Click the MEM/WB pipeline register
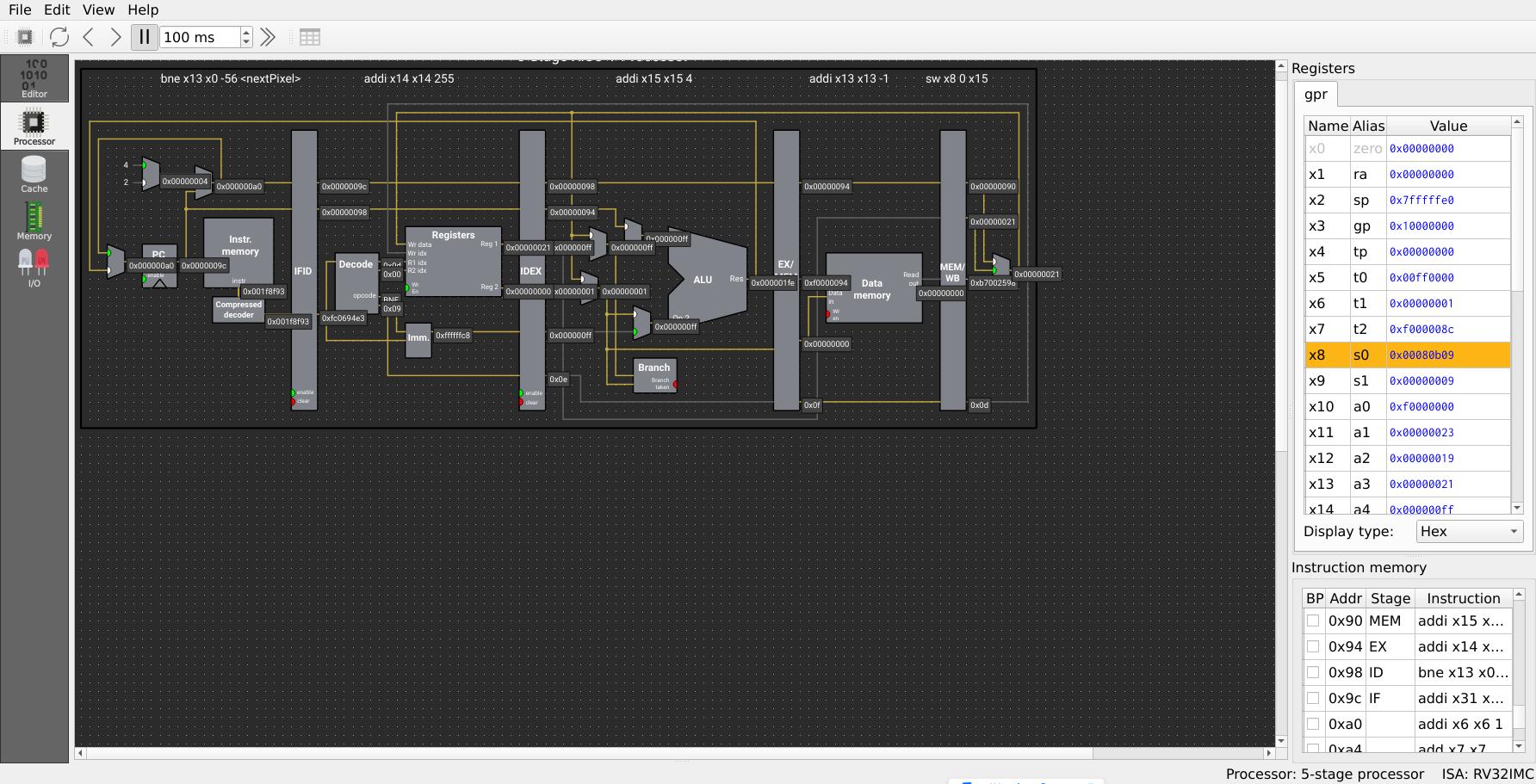The width and height of the screenshot is (1536, 784). point(952,270)
